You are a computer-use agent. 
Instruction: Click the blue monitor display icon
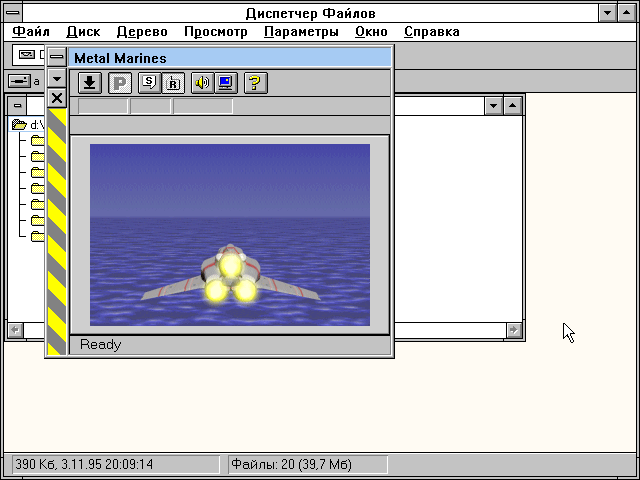click(226, 83)
